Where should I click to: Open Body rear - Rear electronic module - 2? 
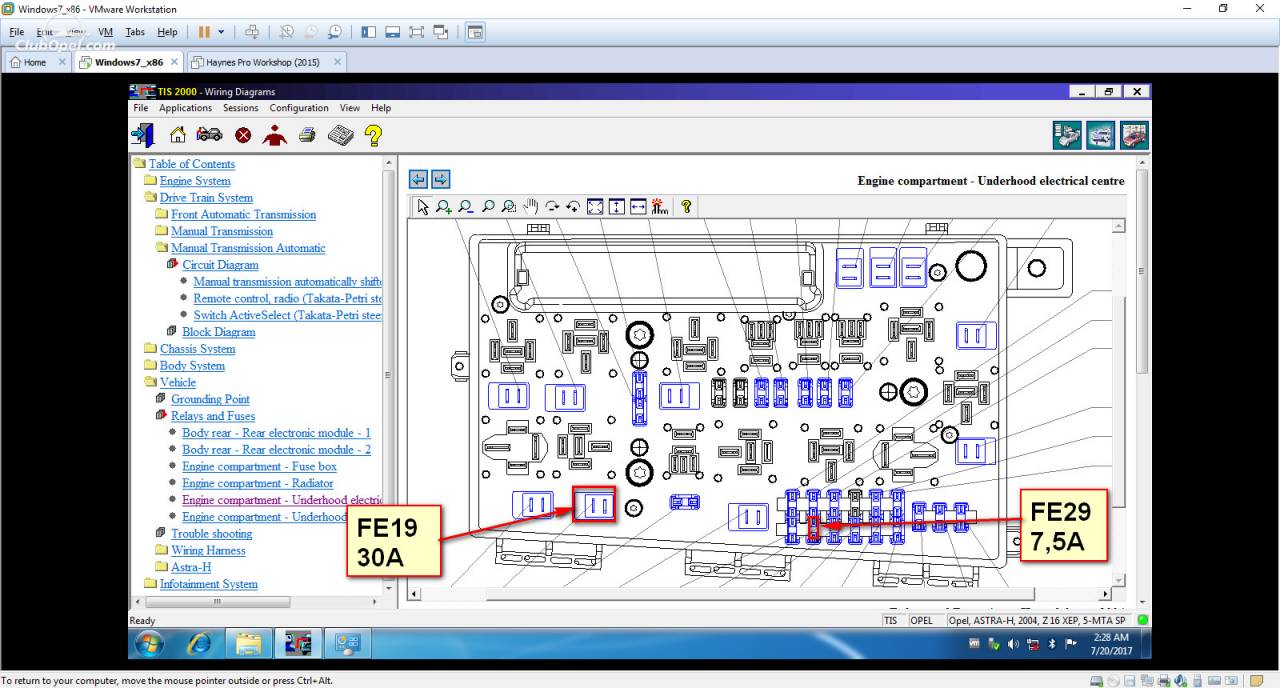click(276, 450)
